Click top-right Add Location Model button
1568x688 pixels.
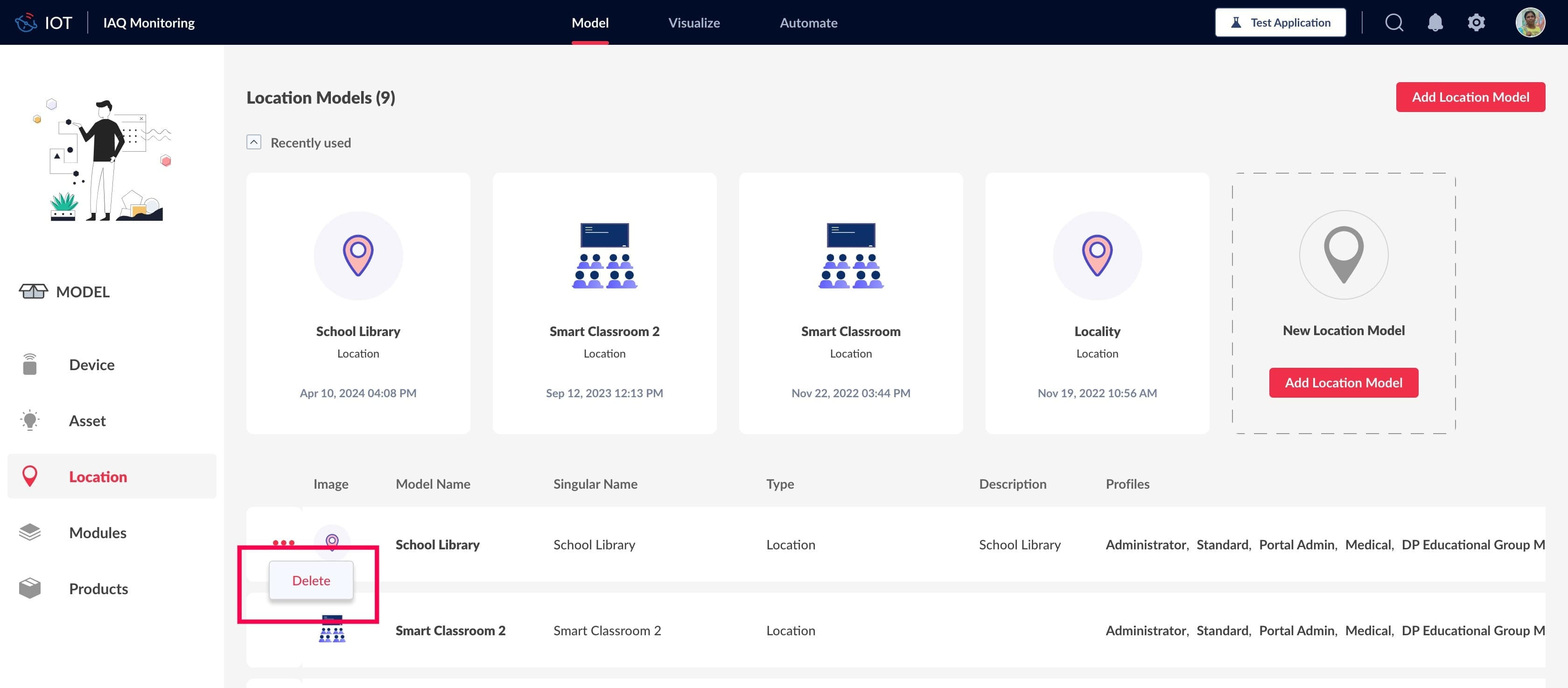(x=1470, y=97)
